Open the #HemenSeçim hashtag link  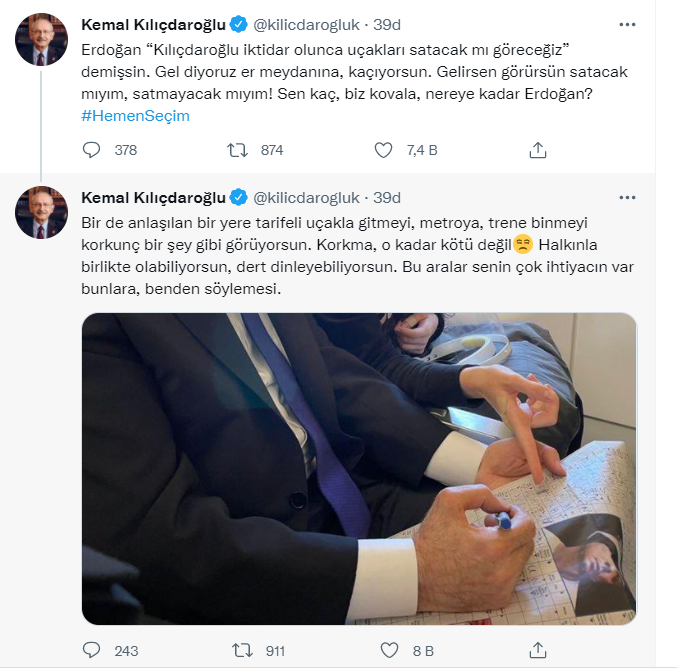pyautogui.click(x=136, y=116)
